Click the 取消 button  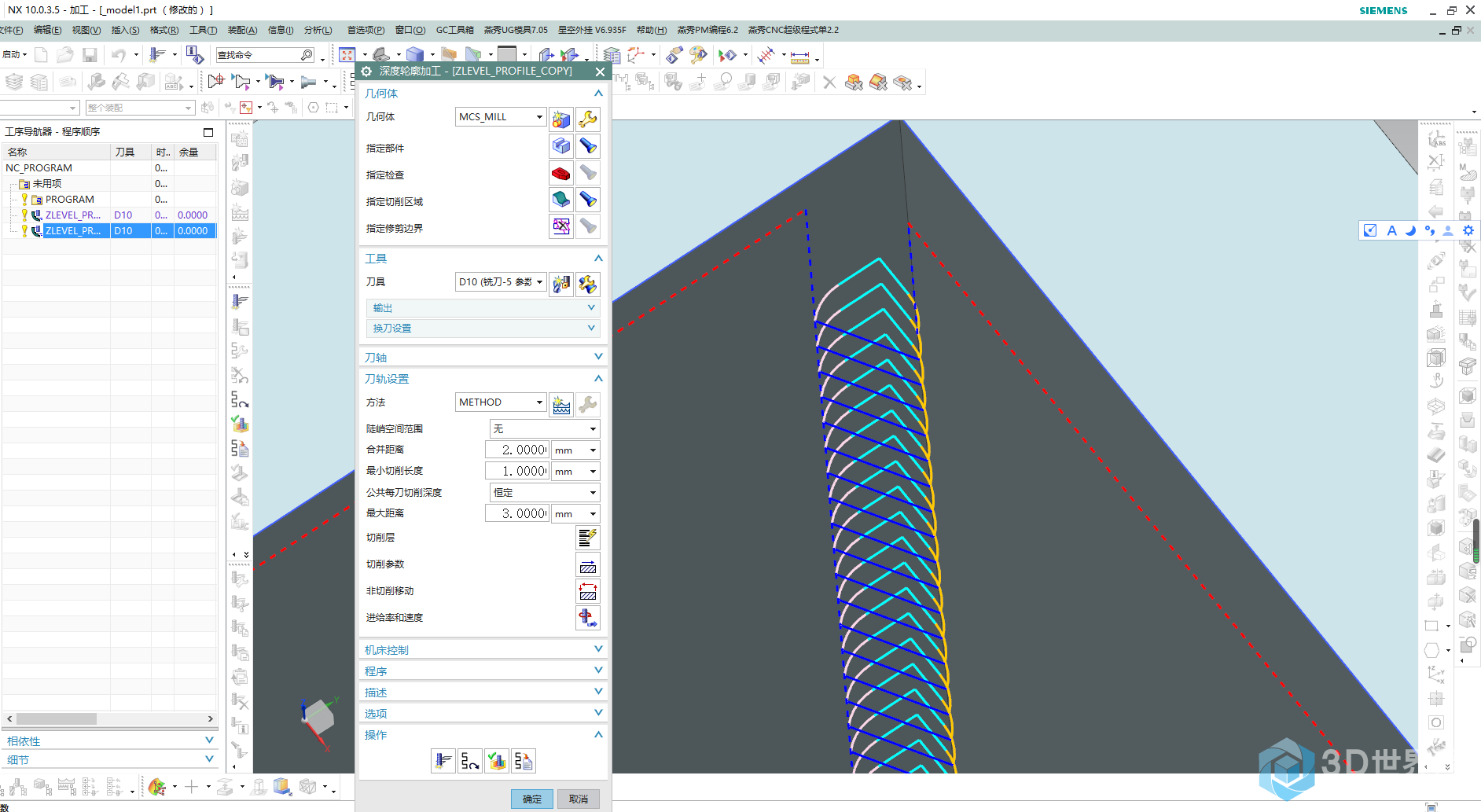click(579, 799)
